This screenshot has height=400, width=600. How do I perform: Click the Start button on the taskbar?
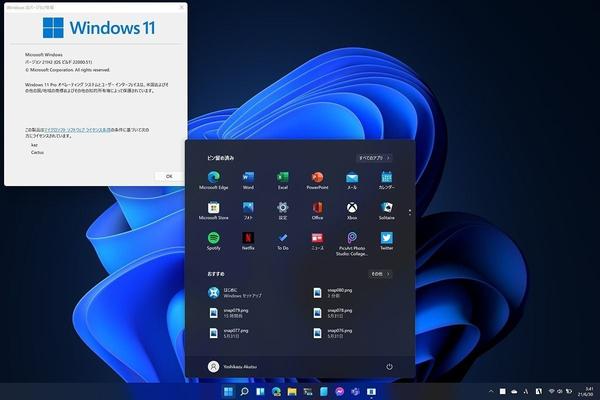[x=228, y=391]
